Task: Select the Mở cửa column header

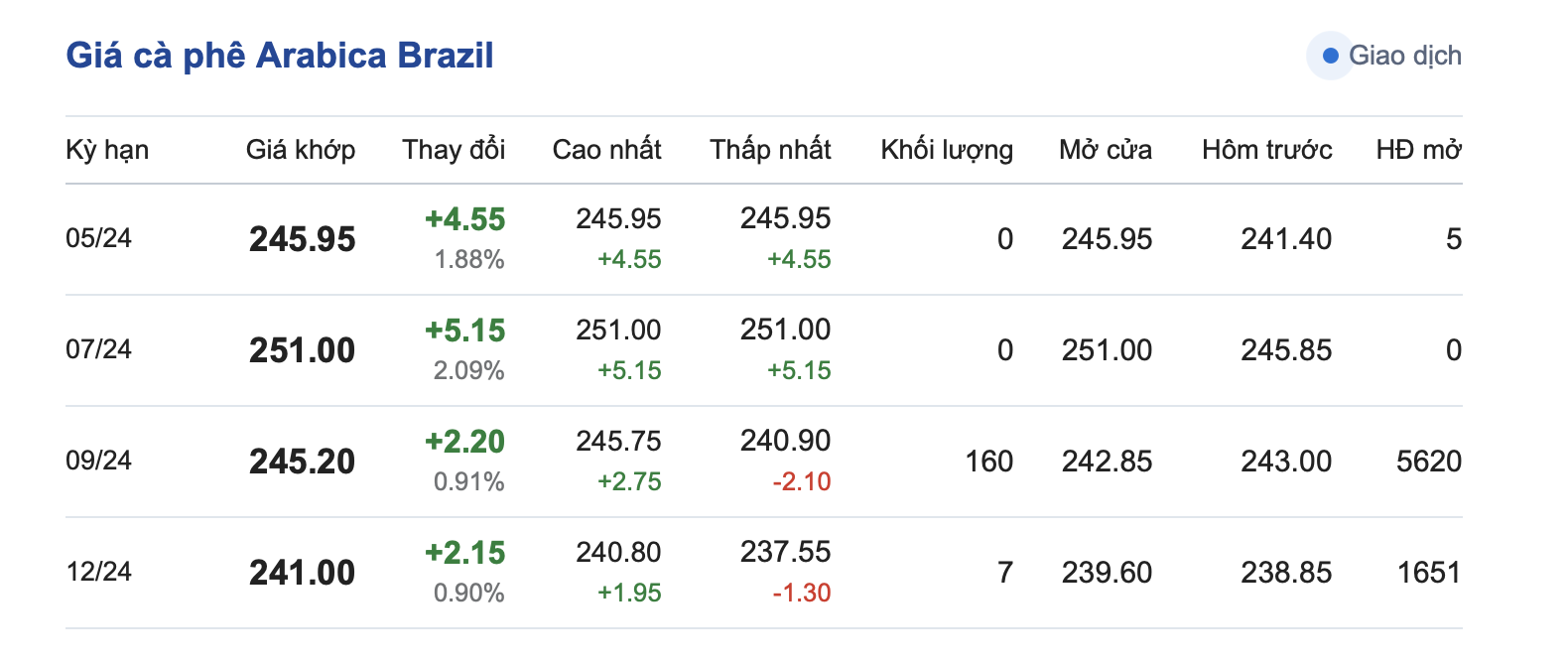Action: point(1106,150)
